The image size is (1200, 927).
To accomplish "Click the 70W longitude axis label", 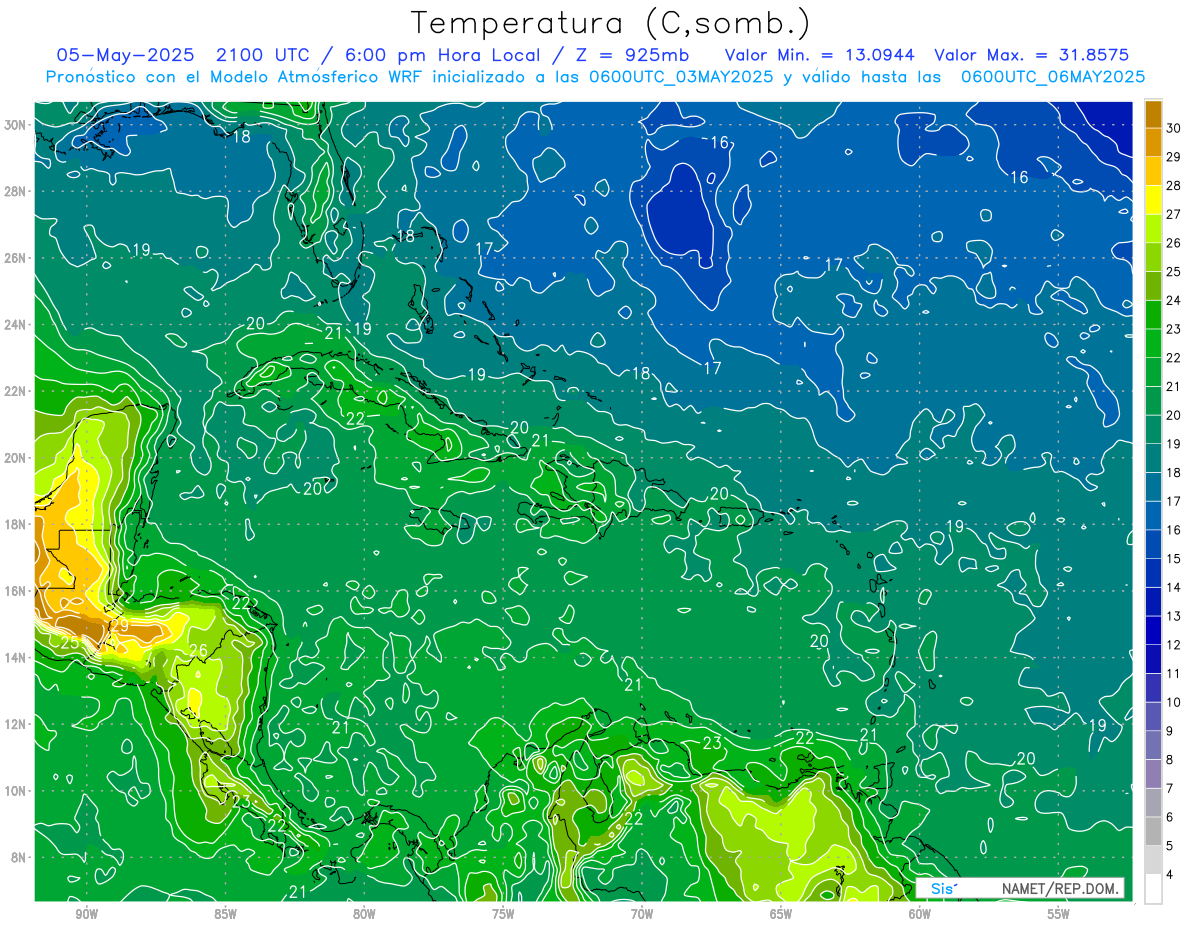I will [x=642, y=914].
